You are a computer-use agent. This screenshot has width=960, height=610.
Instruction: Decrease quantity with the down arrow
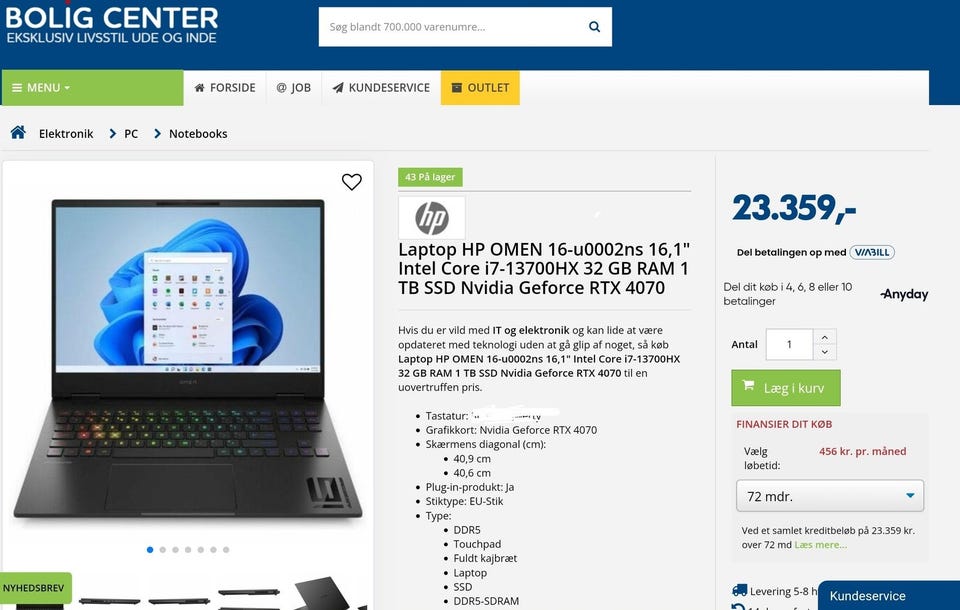(825, 352)
